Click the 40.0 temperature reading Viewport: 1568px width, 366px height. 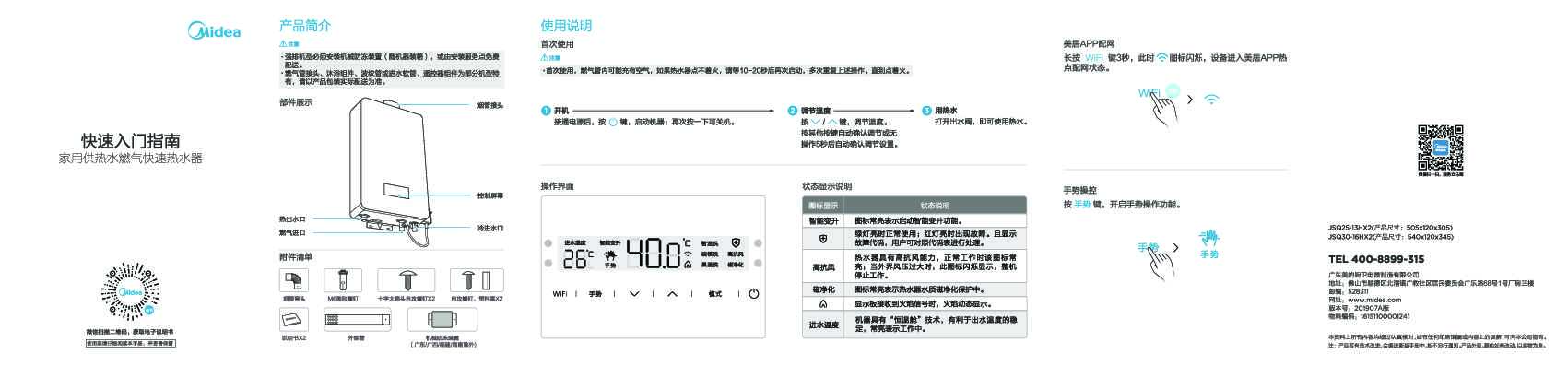[x=653, y=254]
